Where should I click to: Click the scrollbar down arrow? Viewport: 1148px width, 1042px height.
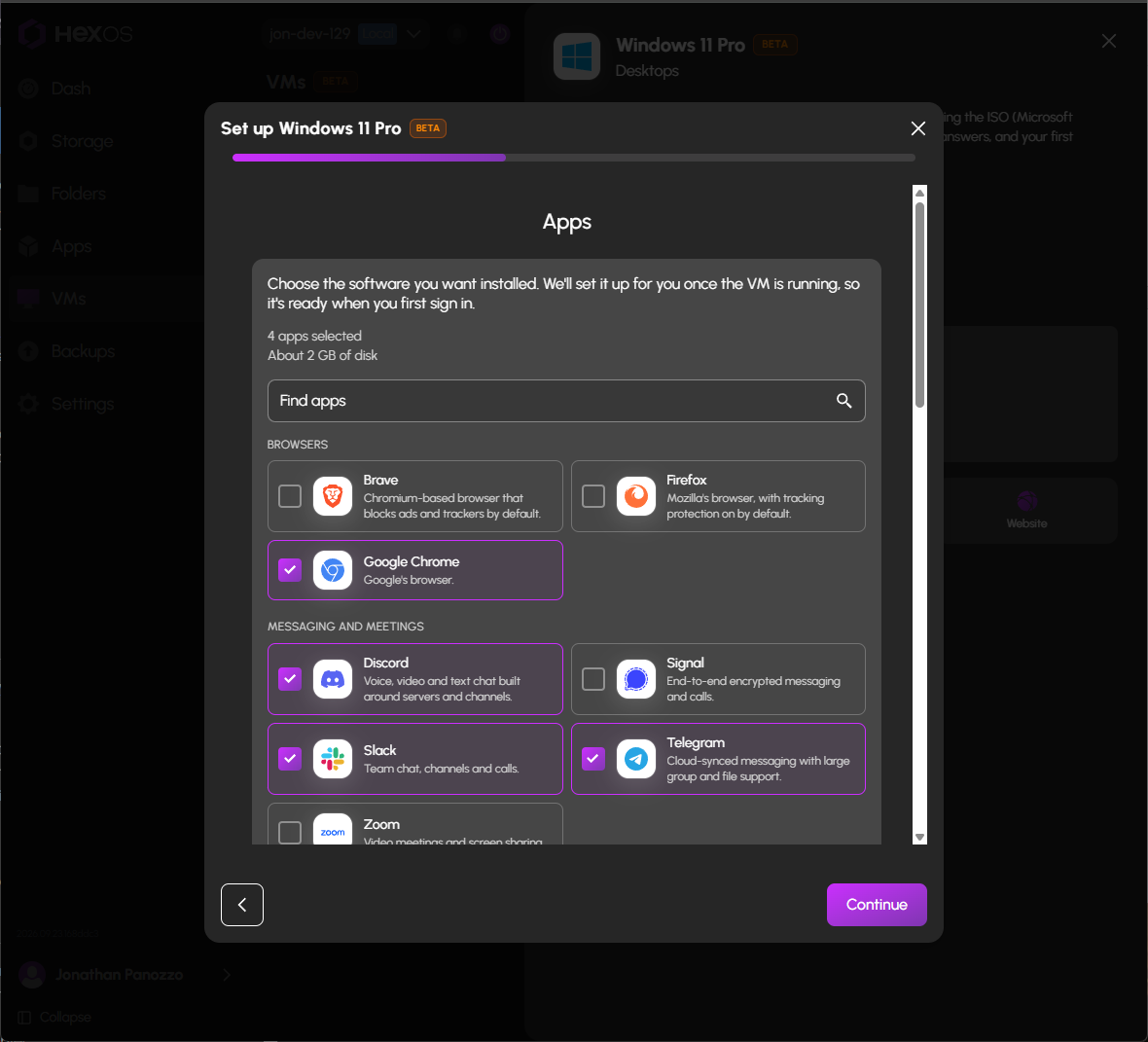(919, 837)
